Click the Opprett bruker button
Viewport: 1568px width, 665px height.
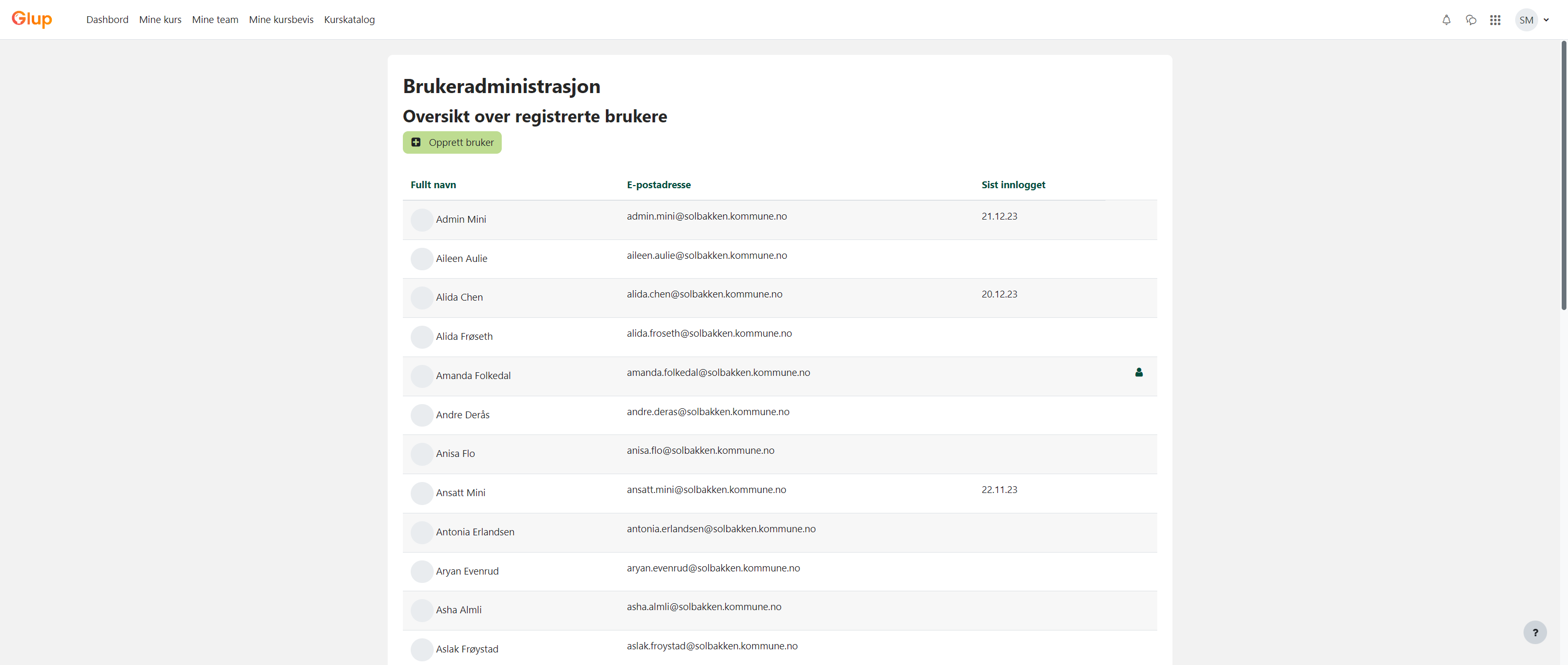pos(452,142)
